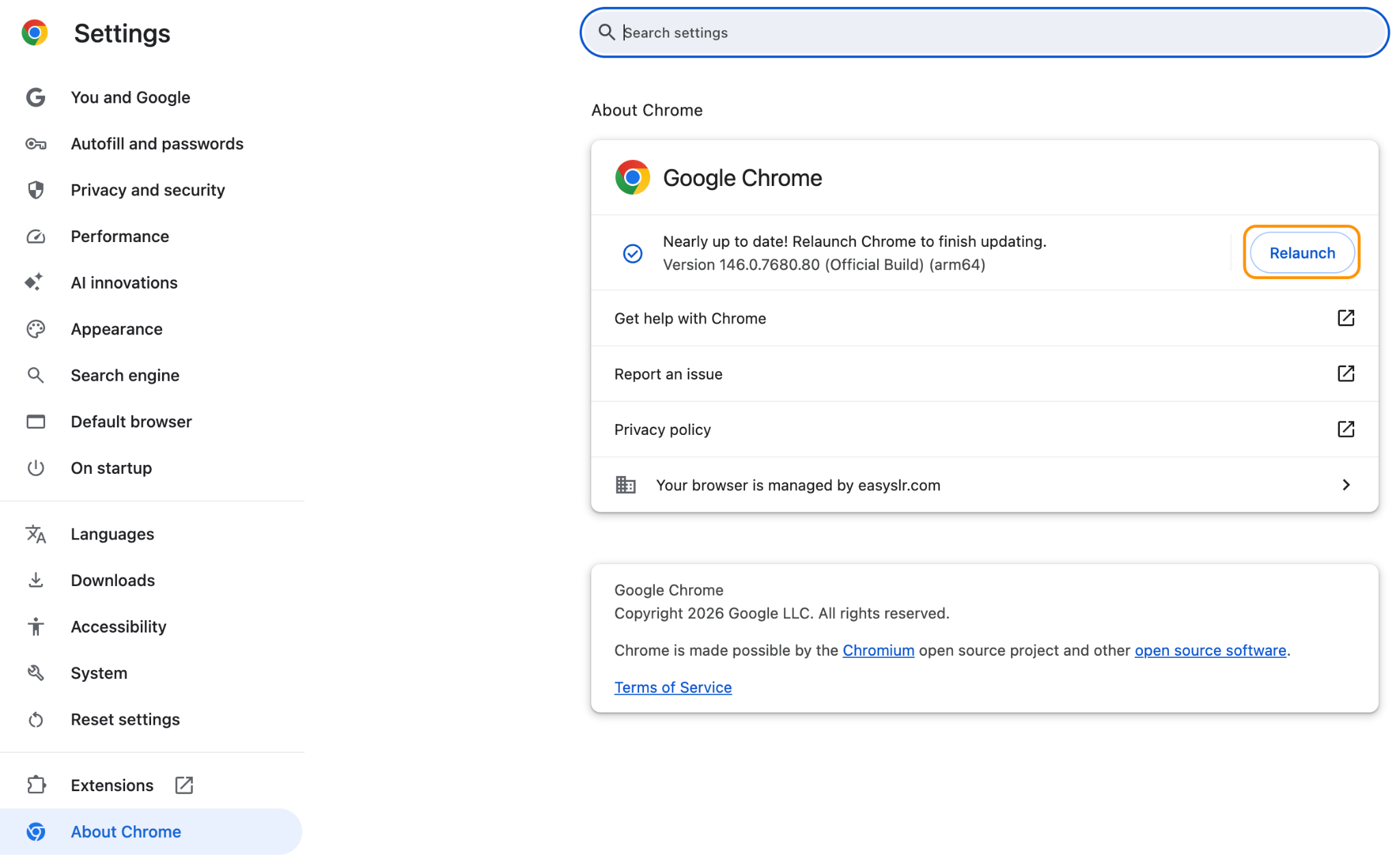
Task: Click the Report an issue external icon
Action: (x=1345, y=373)
